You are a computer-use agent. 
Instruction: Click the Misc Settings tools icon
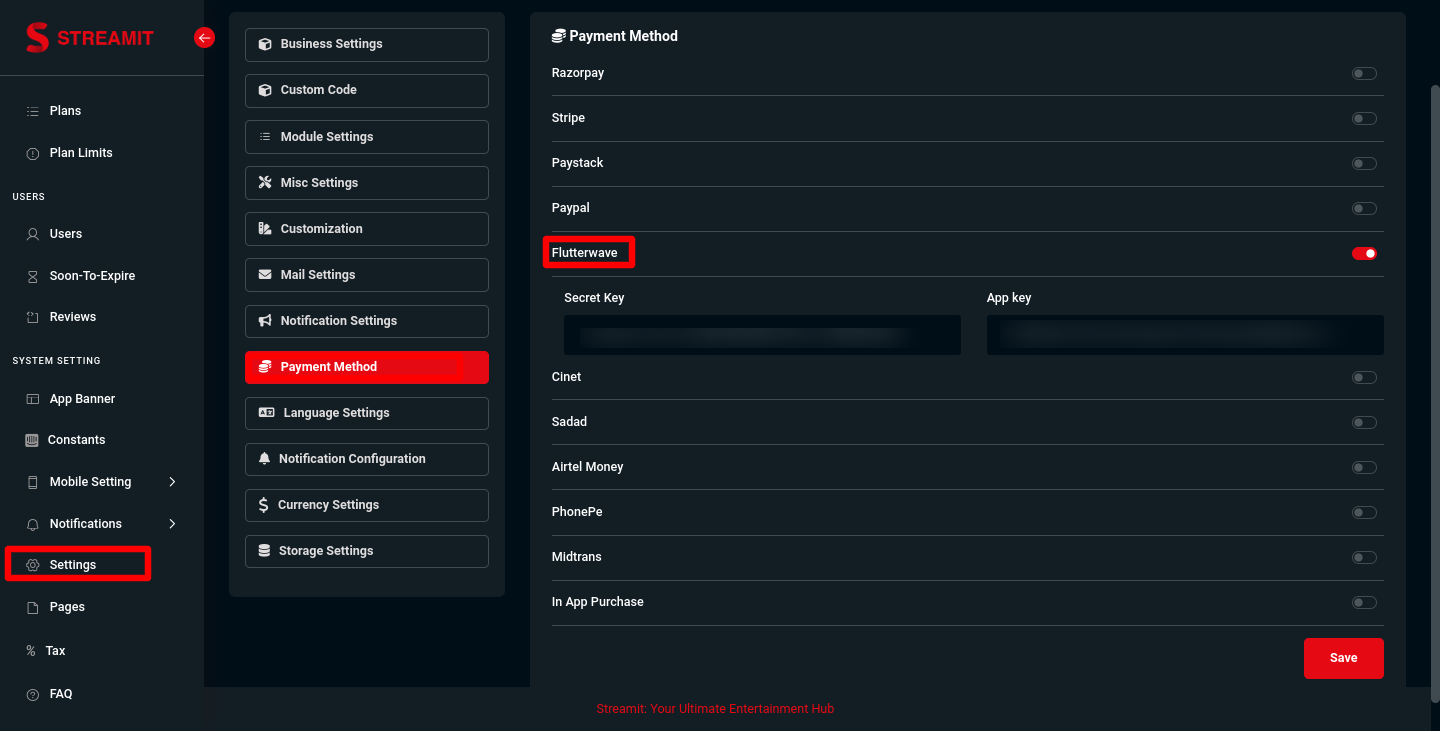(x=265, y=183)
